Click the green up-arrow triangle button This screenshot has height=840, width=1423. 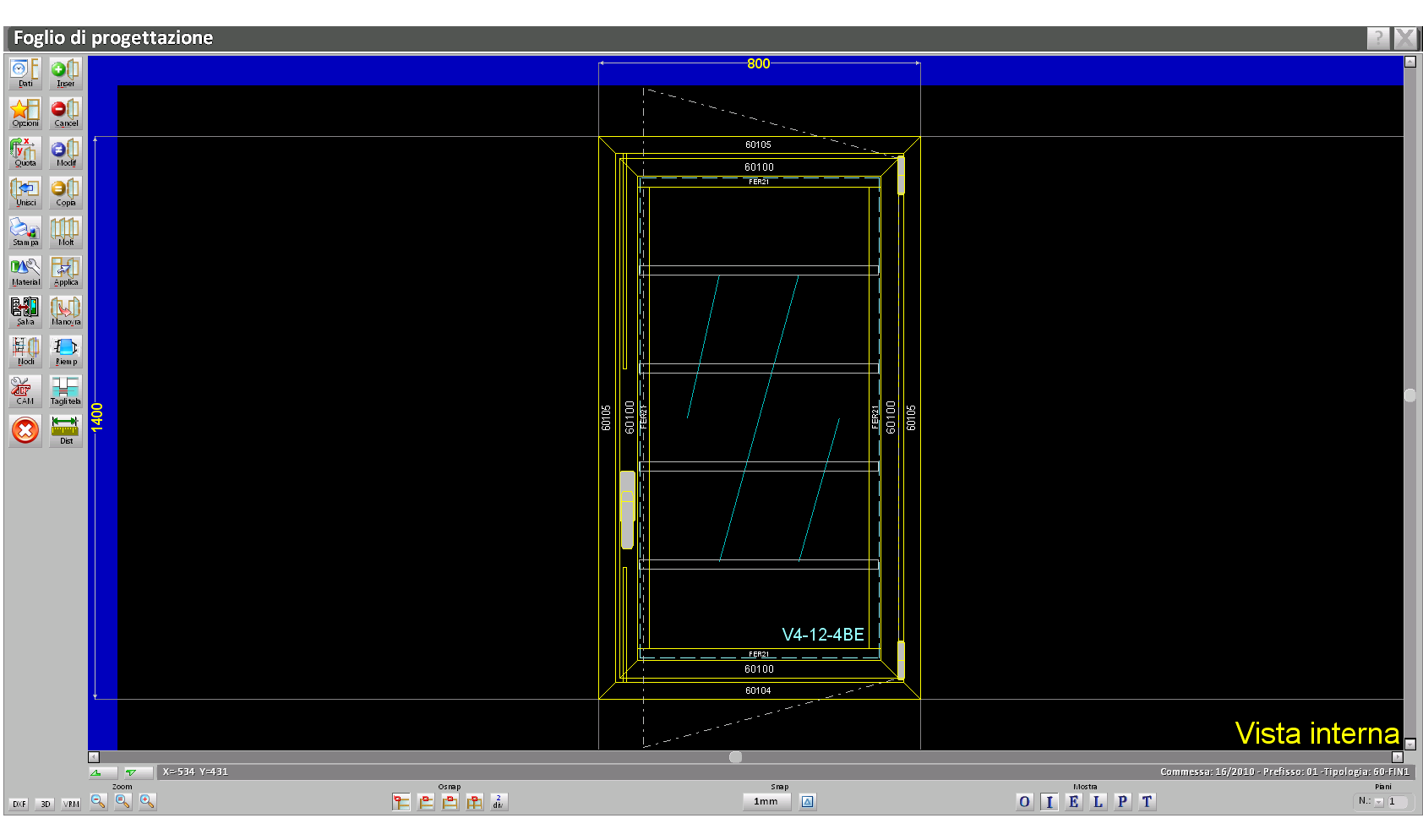pyautogui.click(x=103, y=772)
